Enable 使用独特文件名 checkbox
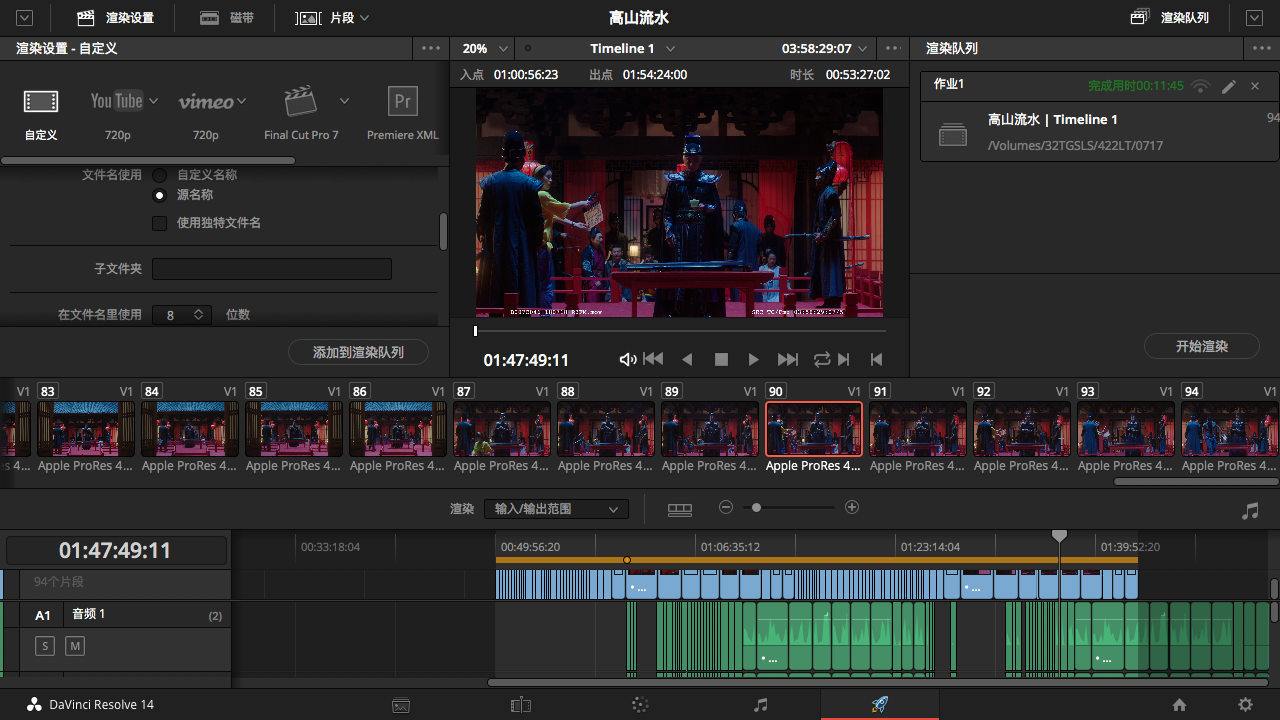The height and width of the screenshot is (720, 1280). [159, 223]
